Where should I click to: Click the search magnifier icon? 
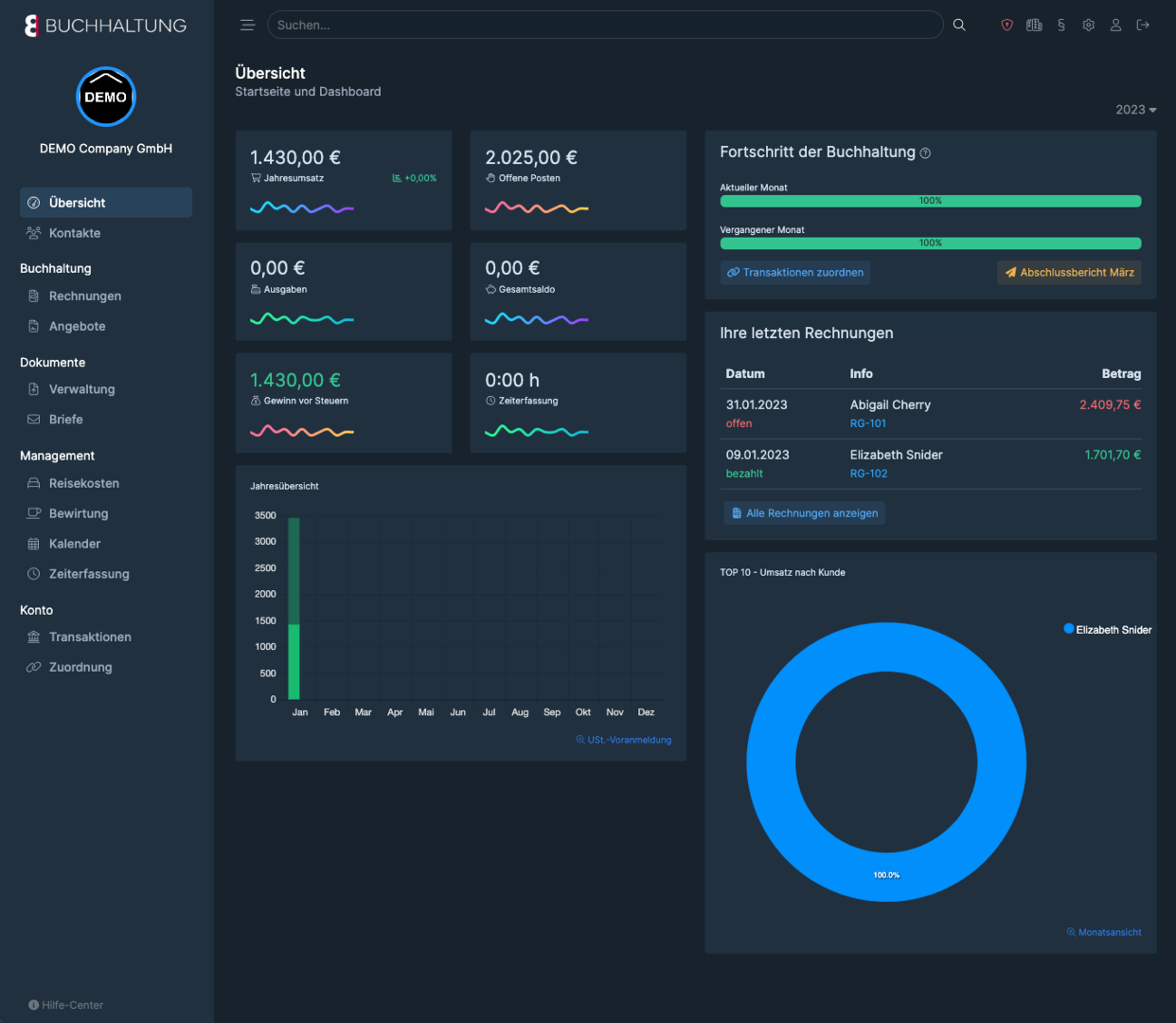click(x=959, y=25)
